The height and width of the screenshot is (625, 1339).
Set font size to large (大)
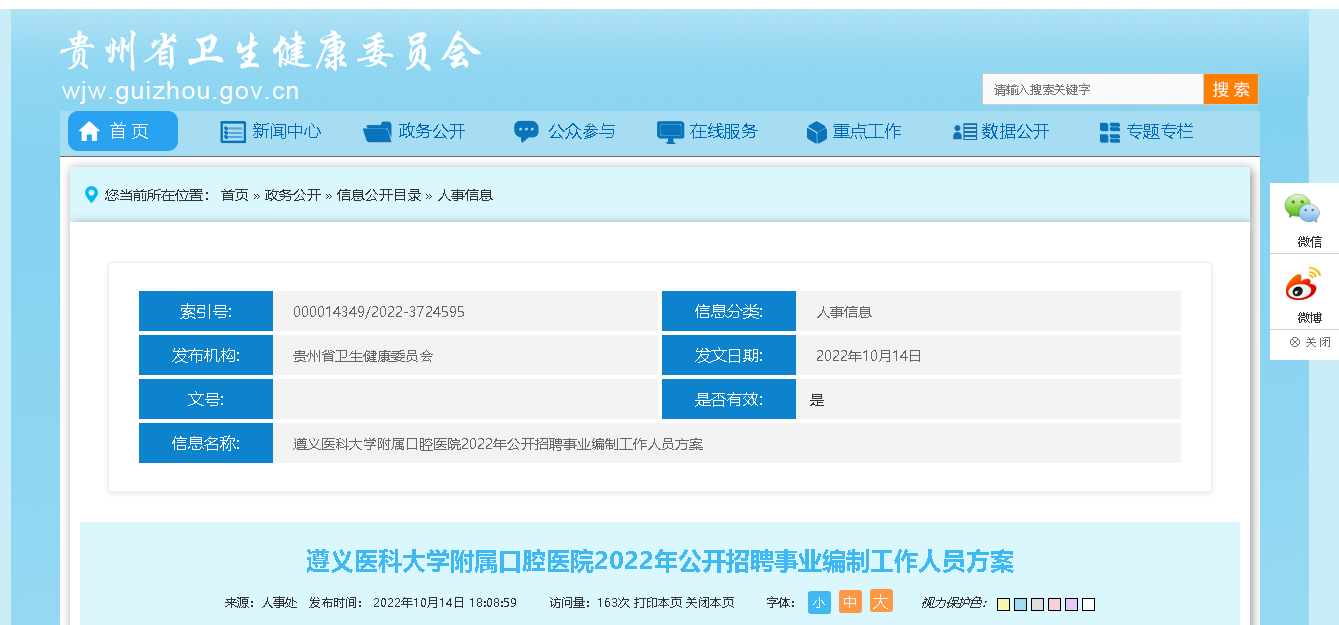(881, 602)
